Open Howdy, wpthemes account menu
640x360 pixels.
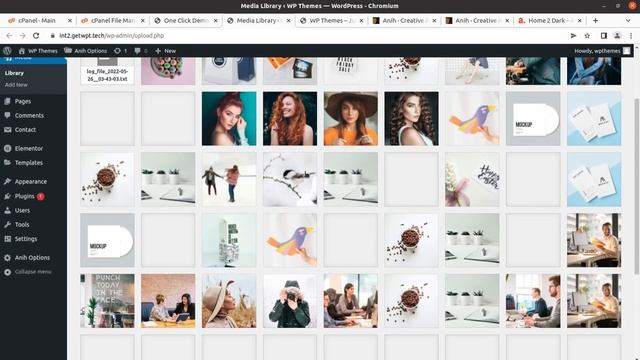click(602, 51)
